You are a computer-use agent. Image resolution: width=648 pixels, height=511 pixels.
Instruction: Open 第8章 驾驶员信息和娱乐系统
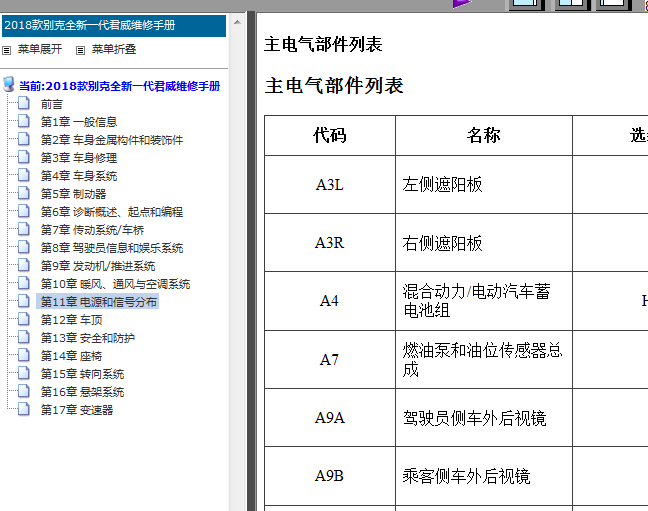(112, 248)
